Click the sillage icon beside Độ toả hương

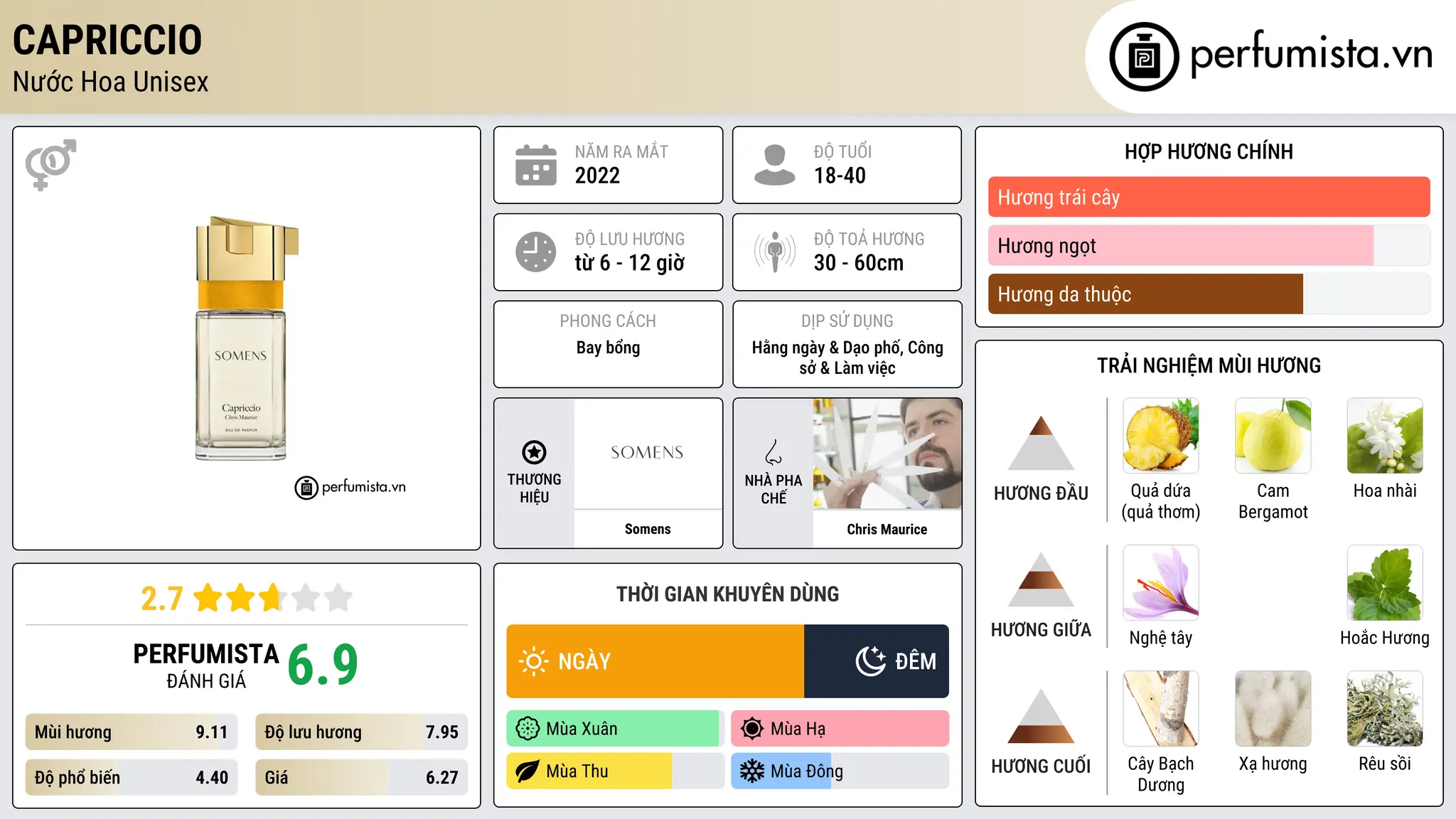point(775,252)
